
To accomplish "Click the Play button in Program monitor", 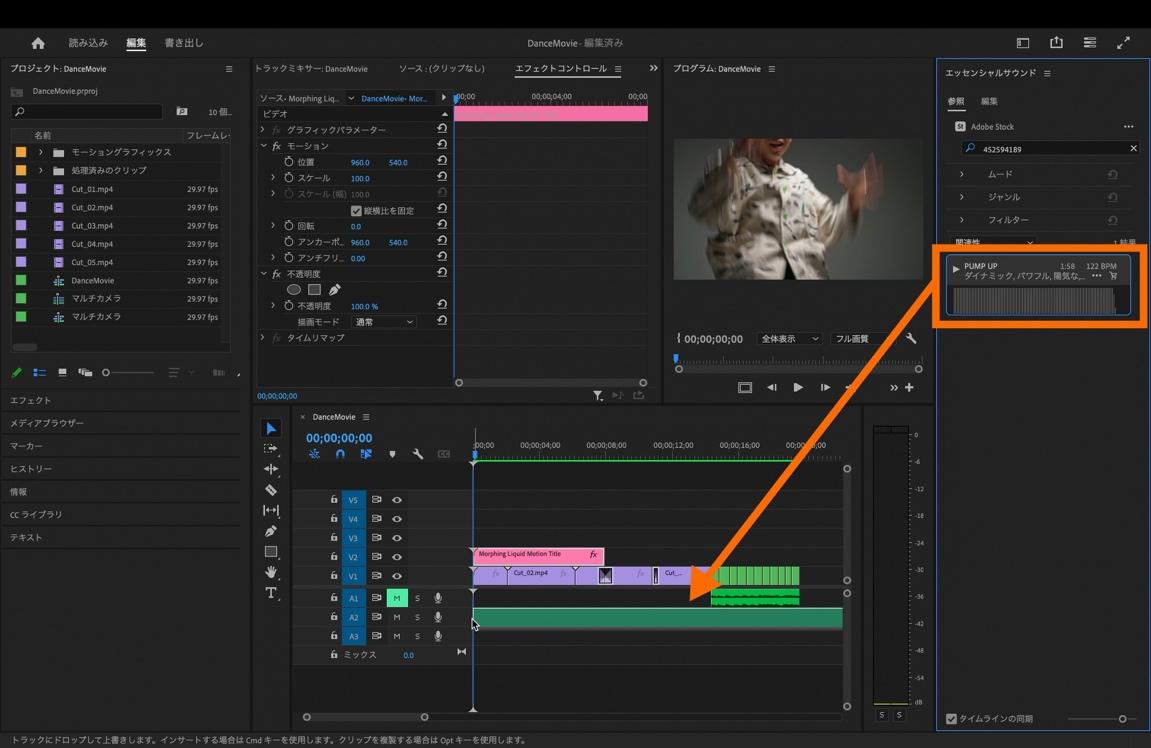I will tap(798, 387).
